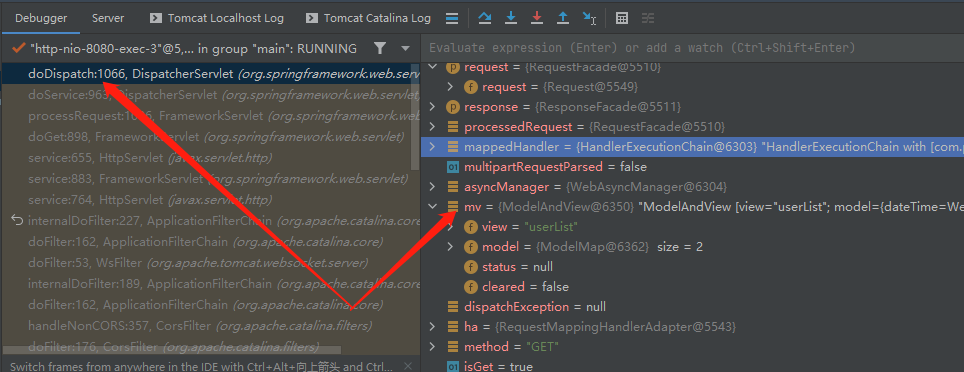Click the isGet primitive icon
The image size is (964, 372).
click(453, 366)
